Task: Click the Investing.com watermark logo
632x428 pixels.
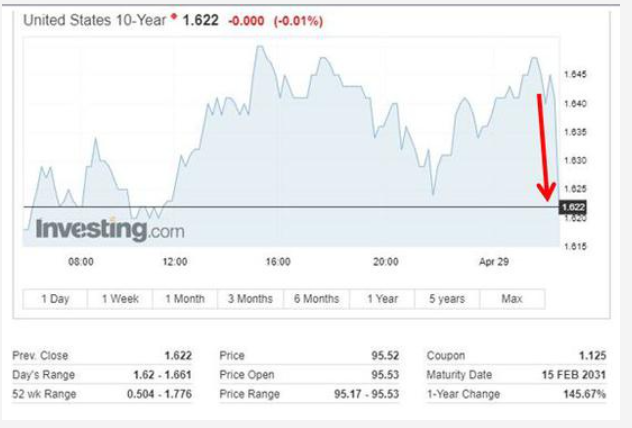Action: (110, 229)
